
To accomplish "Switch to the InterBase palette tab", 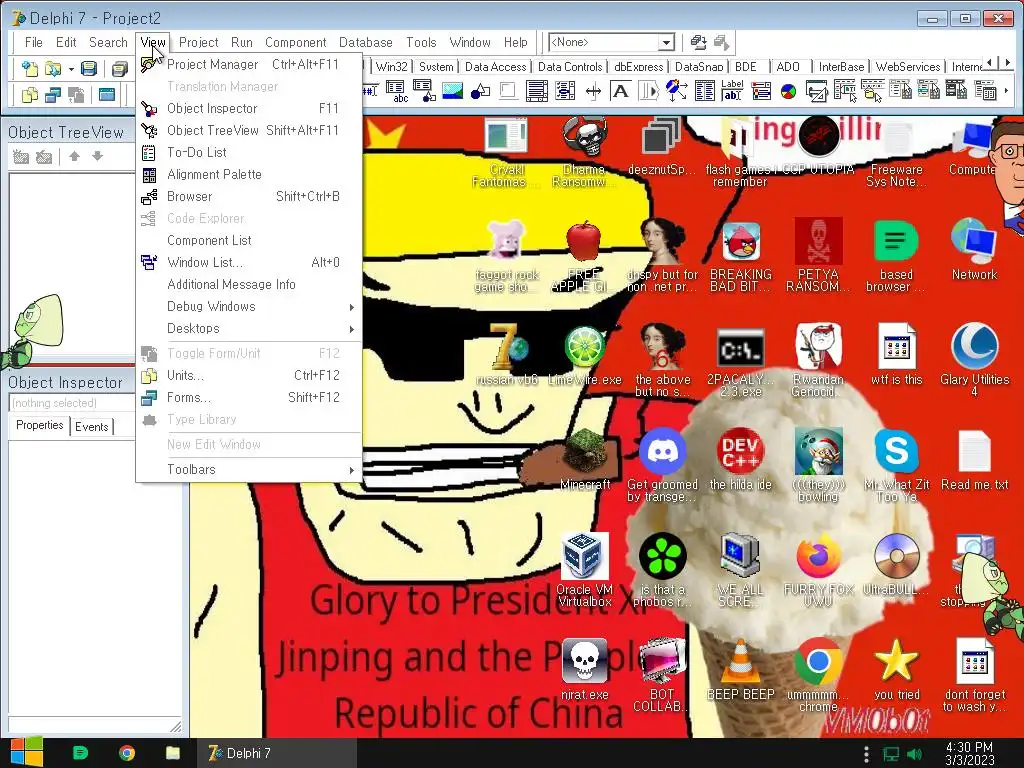I will click(x=841, y=67).
